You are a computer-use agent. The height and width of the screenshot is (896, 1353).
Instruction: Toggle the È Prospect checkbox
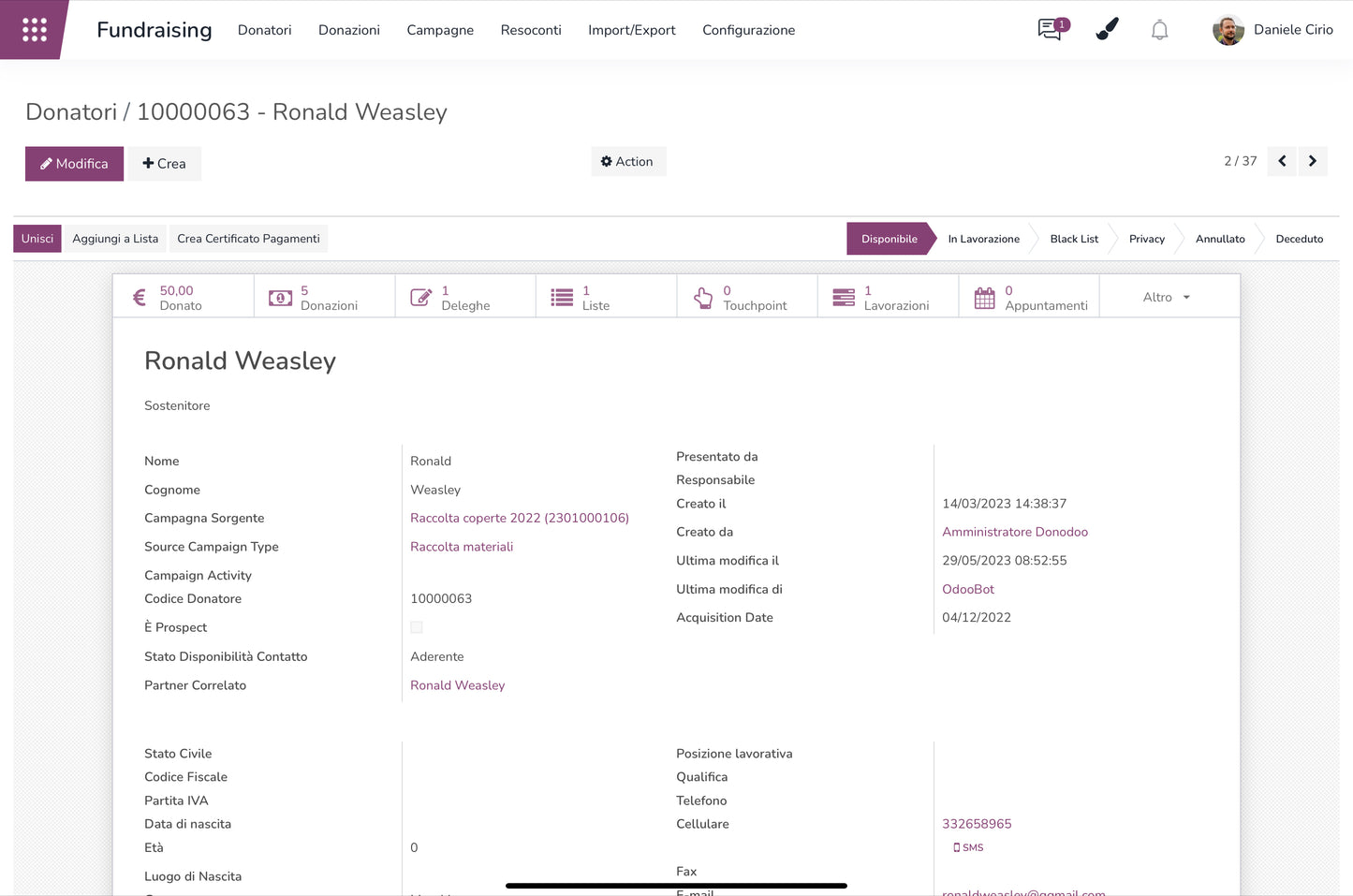pyautogui.click(x=417, y=627)
